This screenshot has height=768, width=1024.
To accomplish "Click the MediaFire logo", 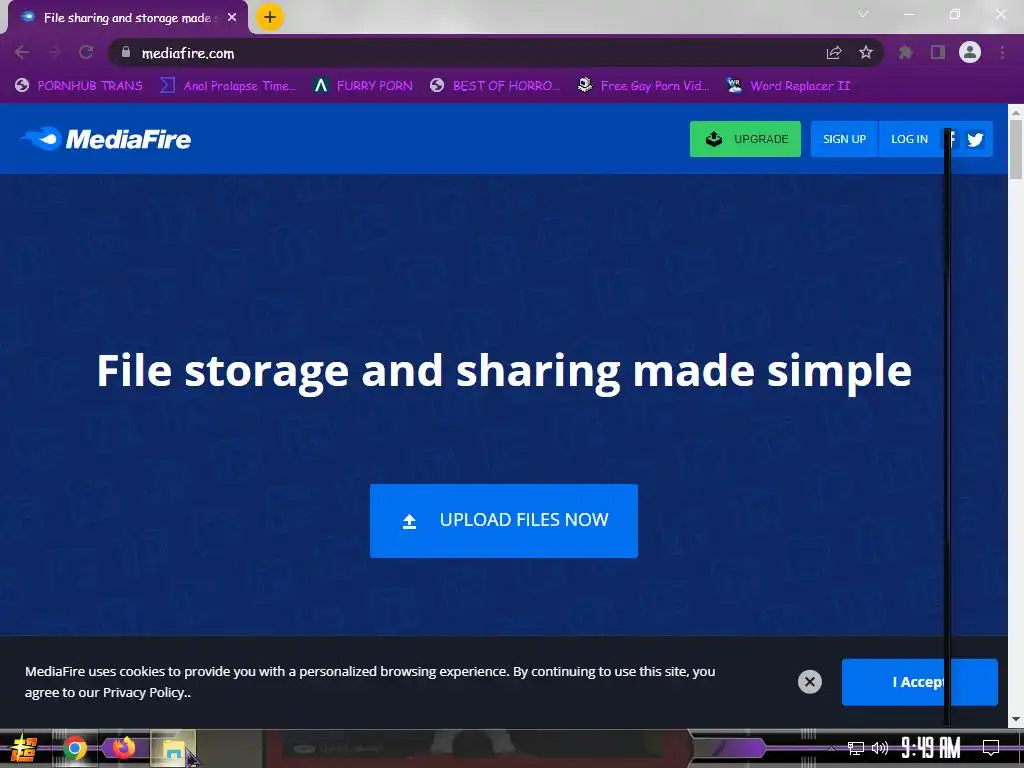I will [106, 139].
